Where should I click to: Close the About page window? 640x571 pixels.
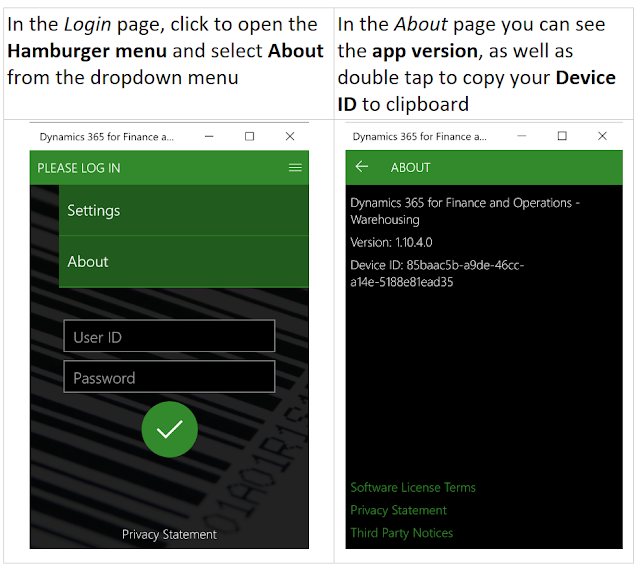tap(602, 136)
